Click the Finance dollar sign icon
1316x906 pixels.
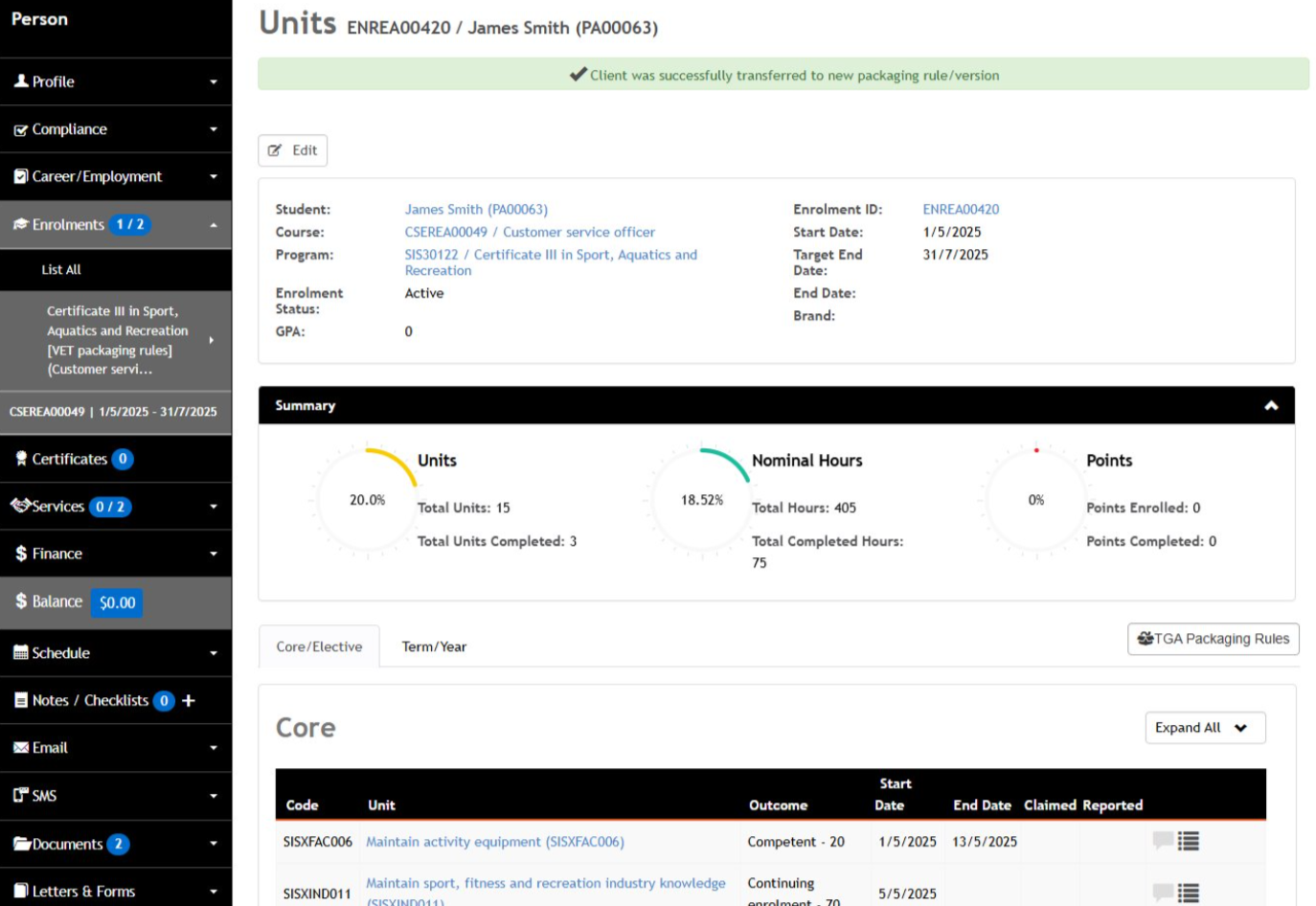click(x=21, y=554)
